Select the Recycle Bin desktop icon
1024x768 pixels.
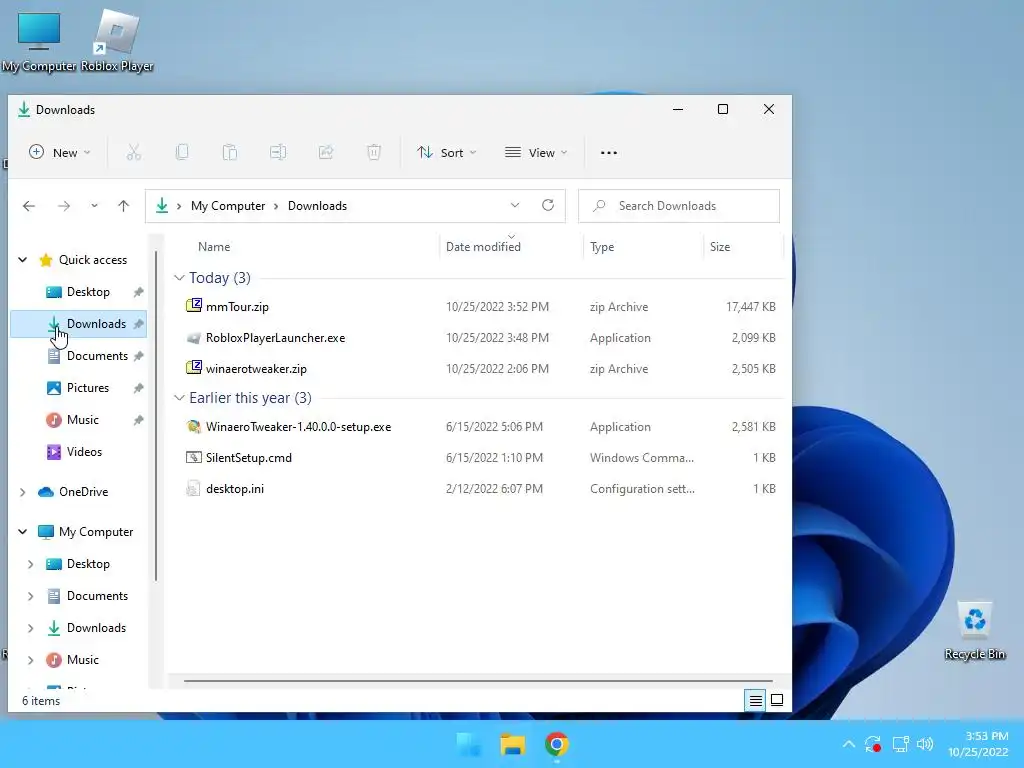tap(974, 630)
